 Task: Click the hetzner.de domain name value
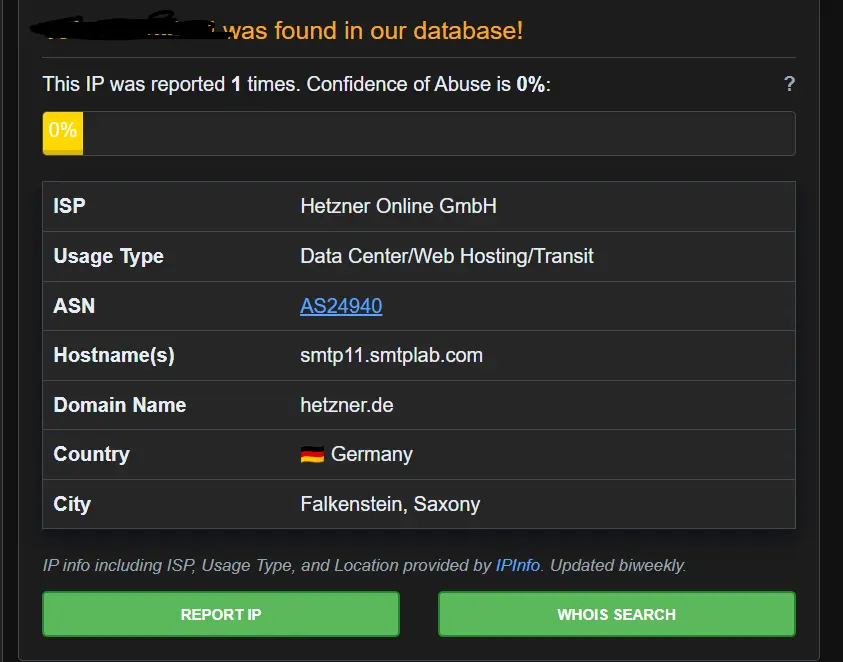(347, 405)
